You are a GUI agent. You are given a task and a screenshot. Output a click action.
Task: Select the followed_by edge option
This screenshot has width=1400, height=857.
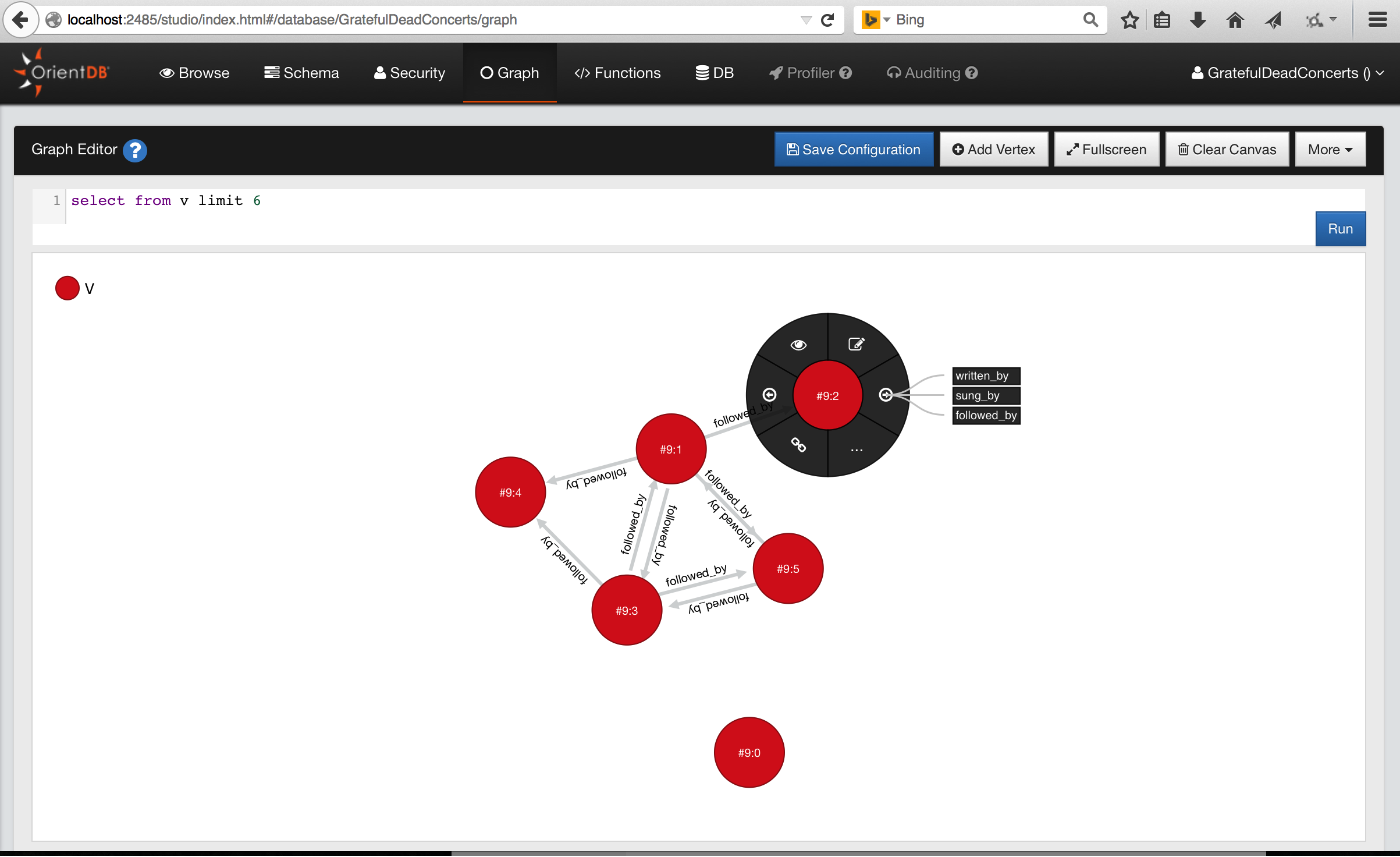[x=986, y=415]
